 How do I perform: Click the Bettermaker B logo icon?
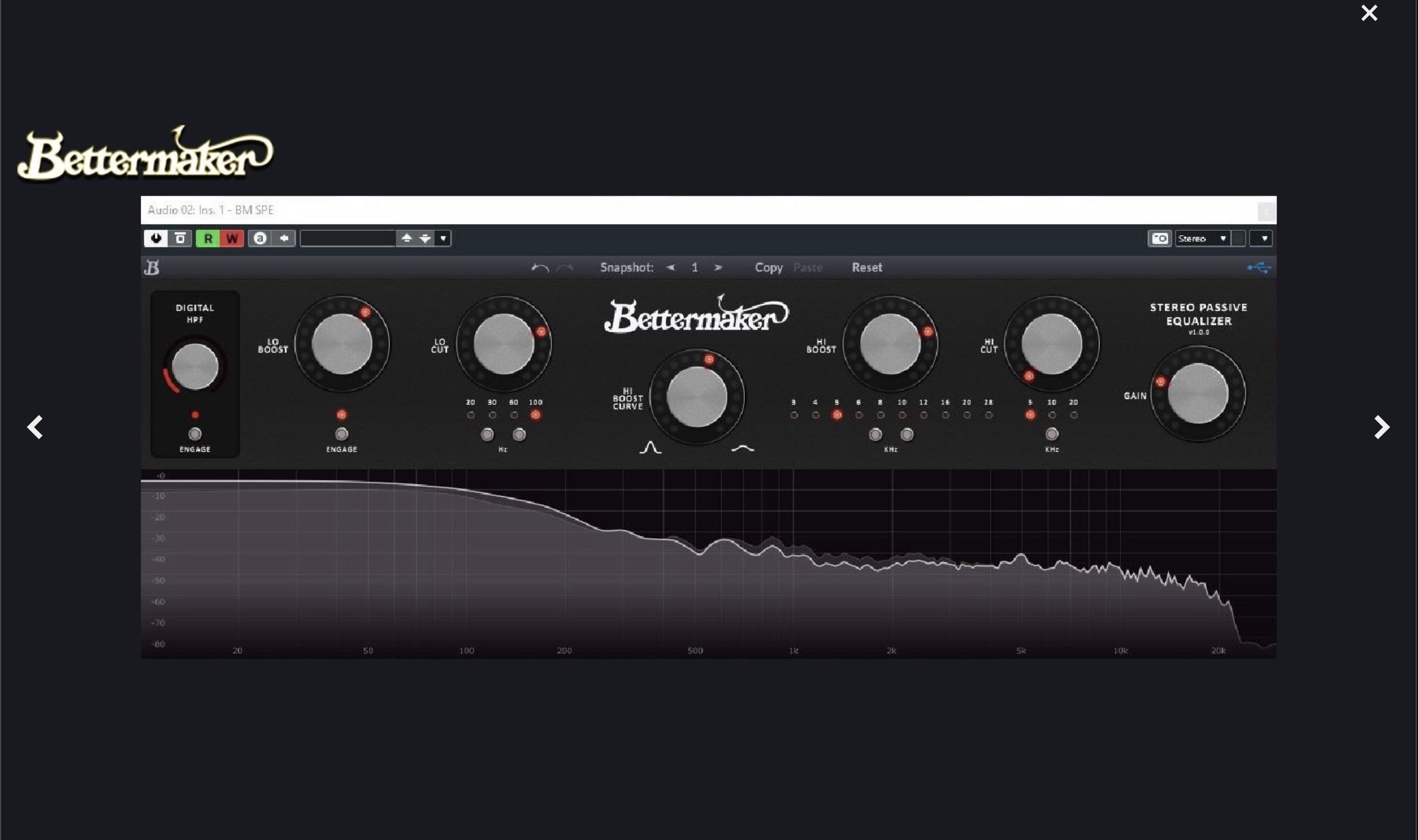pos(152,267)
